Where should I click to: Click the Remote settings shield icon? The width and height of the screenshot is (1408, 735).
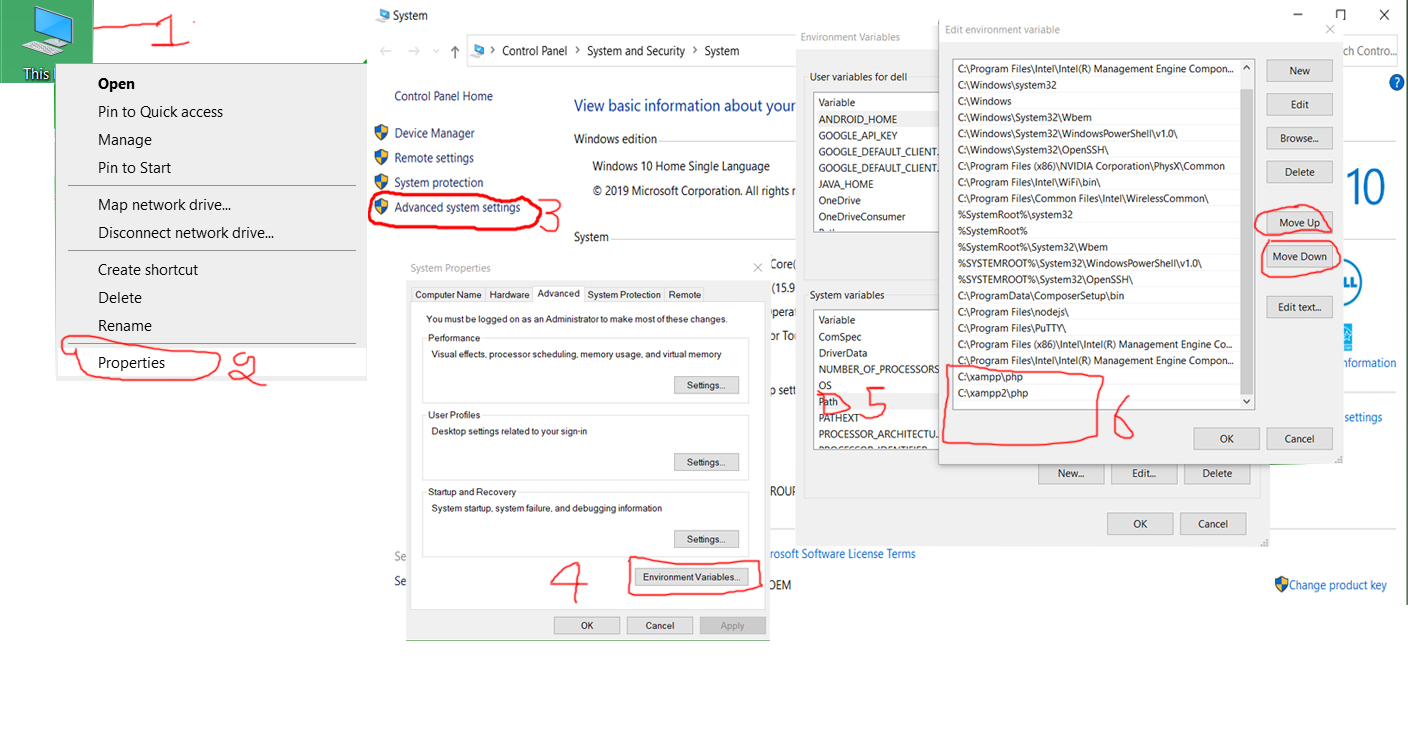tap(381, 158)
